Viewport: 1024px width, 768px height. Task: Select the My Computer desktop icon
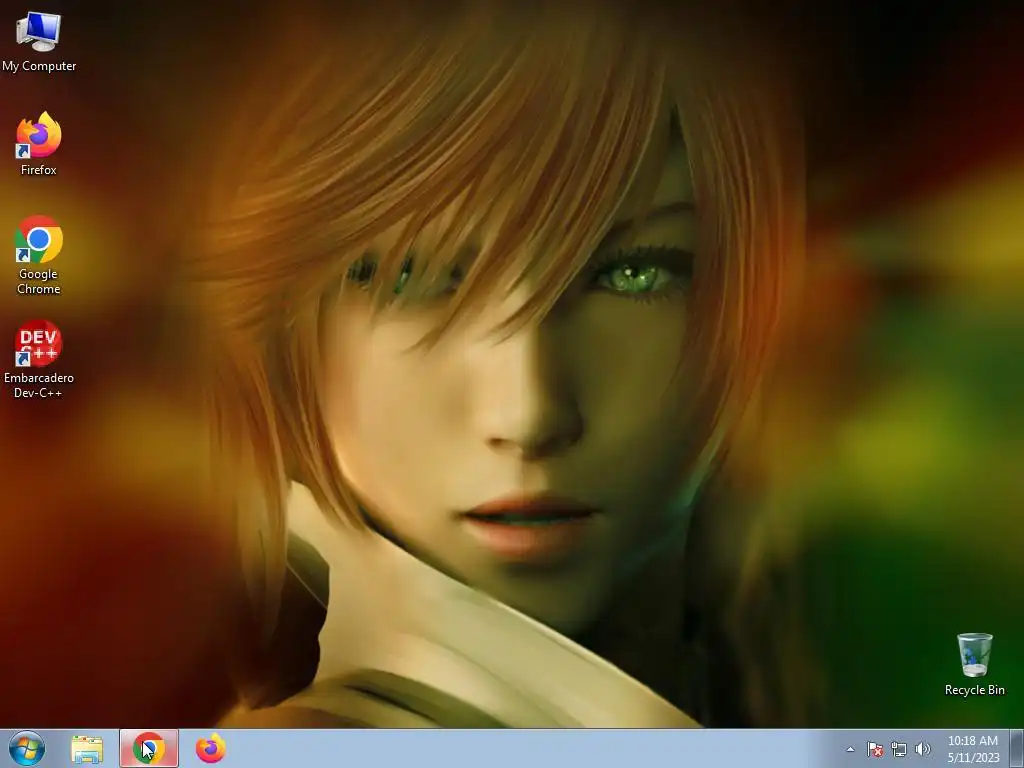tap(39, 40)
